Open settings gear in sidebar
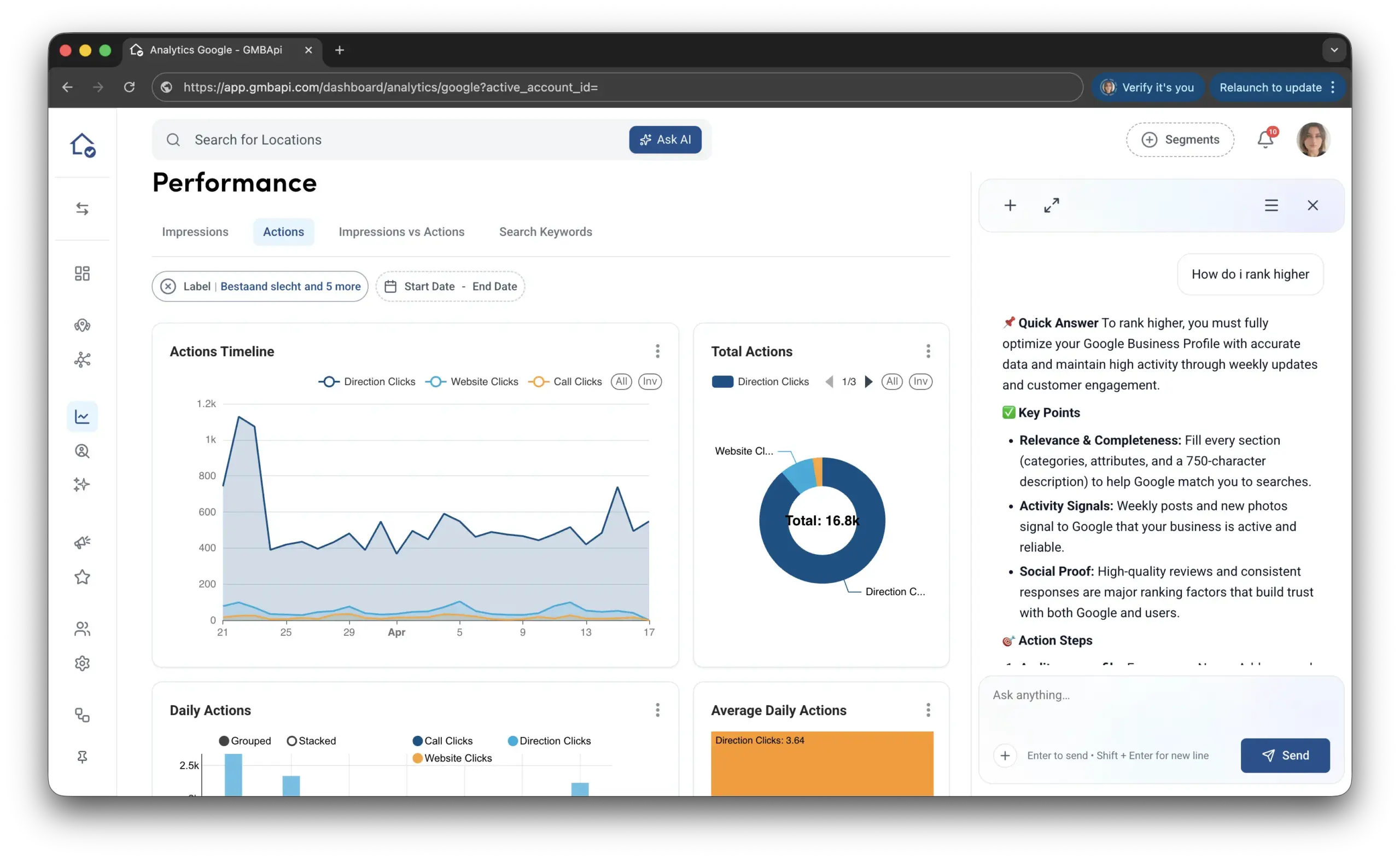1400x860 pixels. click(83, 663)
